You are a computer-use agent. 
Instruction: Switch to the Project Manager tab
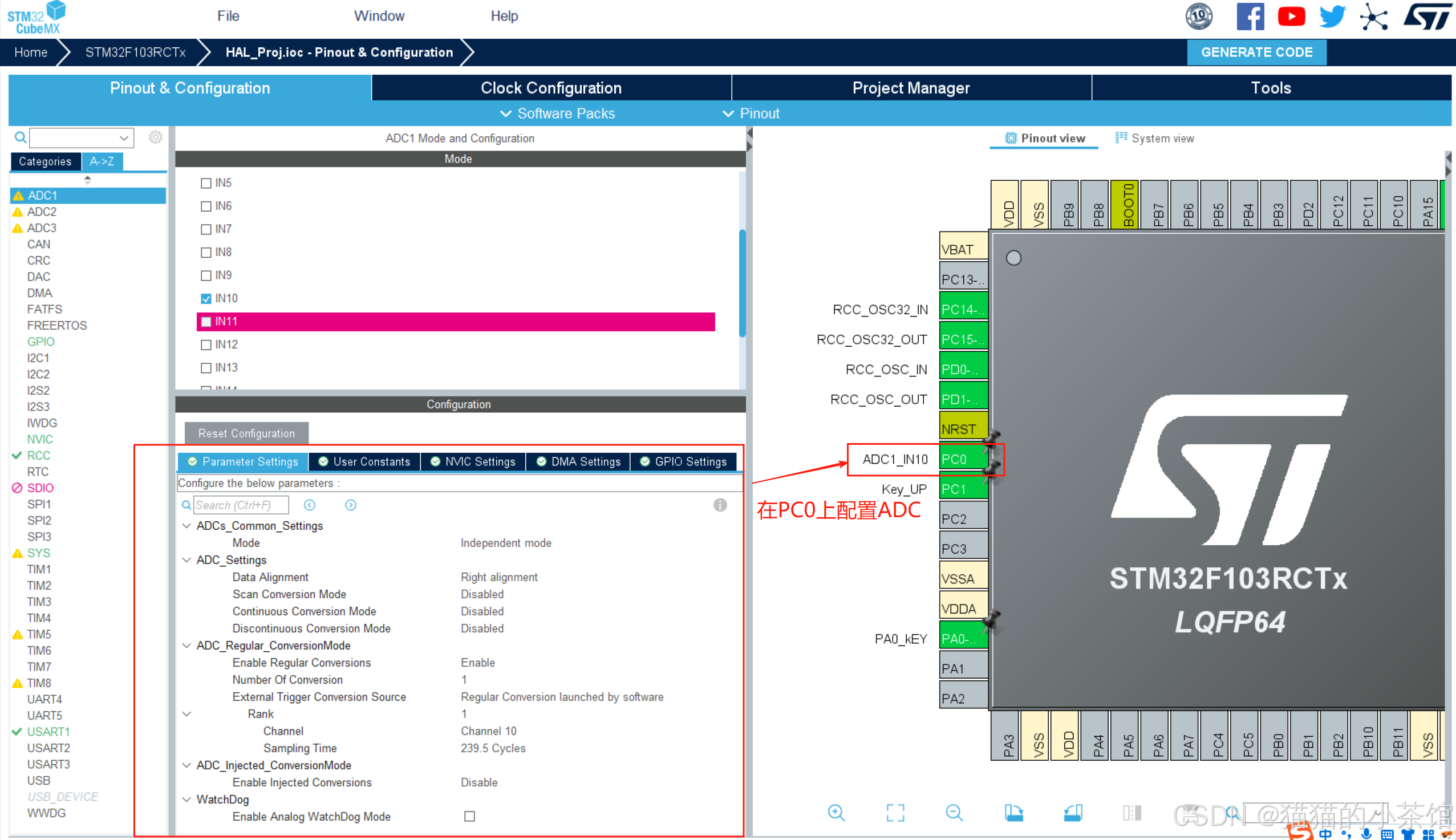911,88
